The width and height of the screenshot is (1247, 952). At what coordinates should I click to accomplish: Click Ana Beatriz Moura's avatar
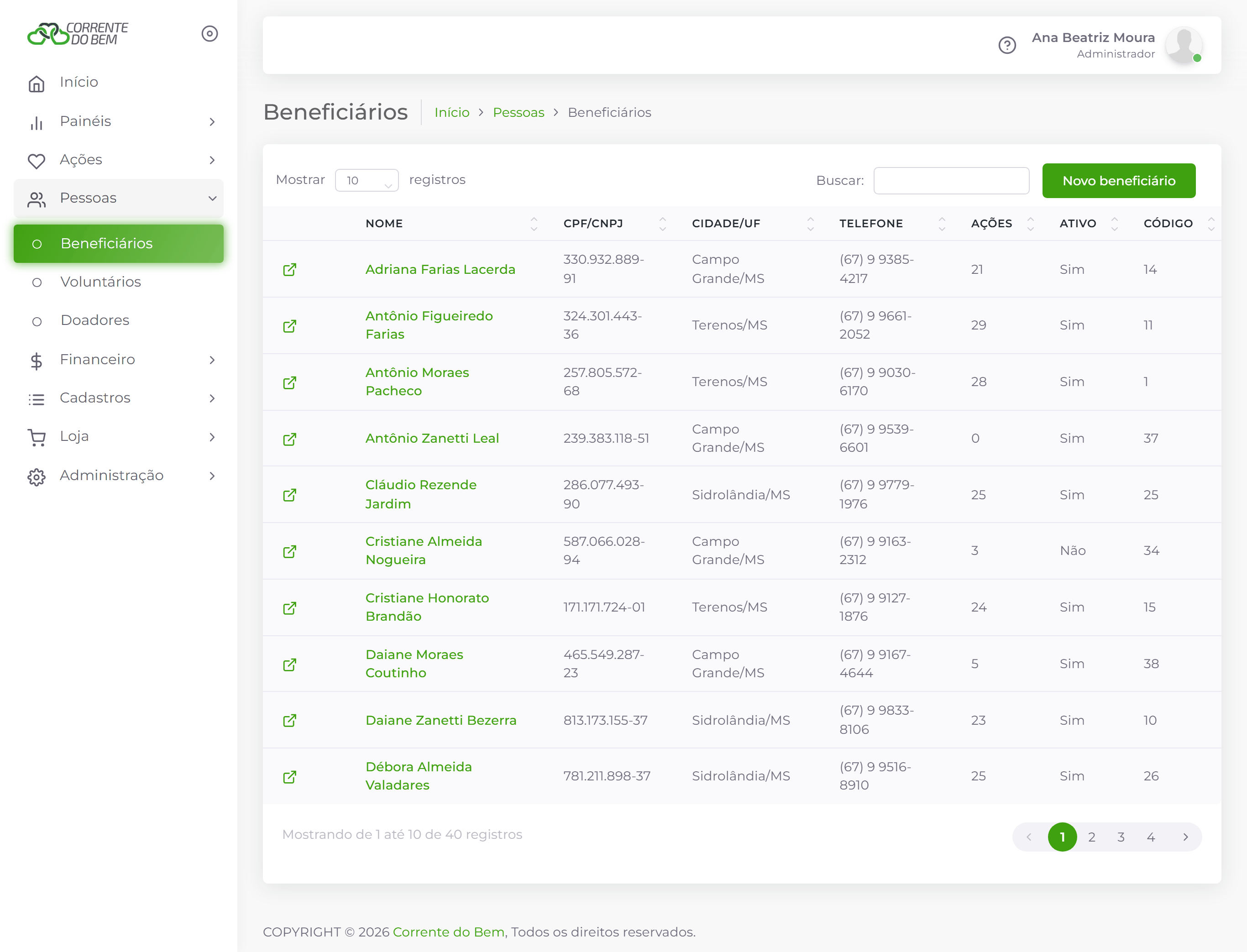coord(1184,45)
